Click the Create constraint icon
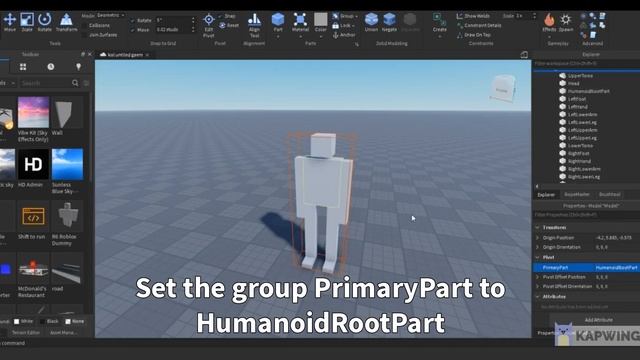The width and height of the screenshot is (640, 360). [440, 19]
